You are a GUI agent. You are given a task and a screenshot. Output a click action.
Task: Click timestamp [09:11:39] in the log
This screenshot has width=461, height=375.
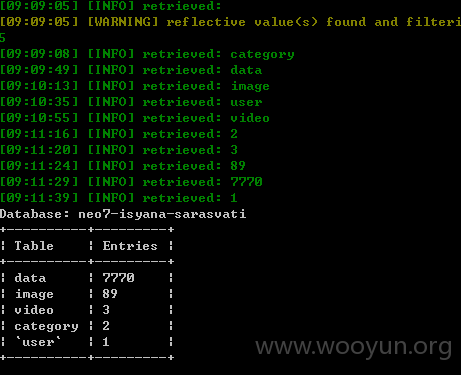39,198
